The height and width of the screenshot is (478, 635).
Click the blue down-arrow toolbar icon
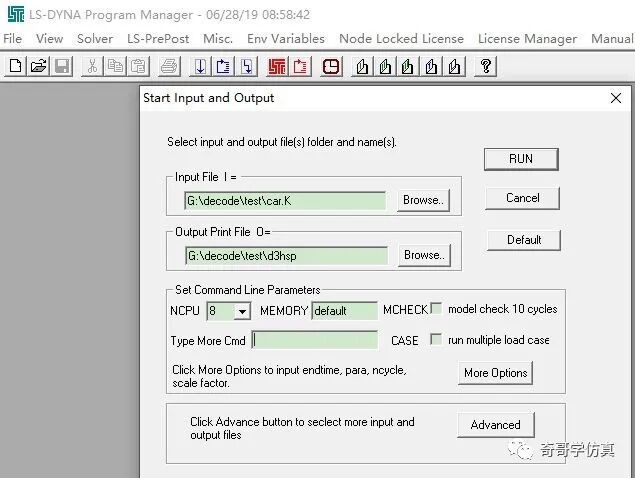[x=200, y=66]
